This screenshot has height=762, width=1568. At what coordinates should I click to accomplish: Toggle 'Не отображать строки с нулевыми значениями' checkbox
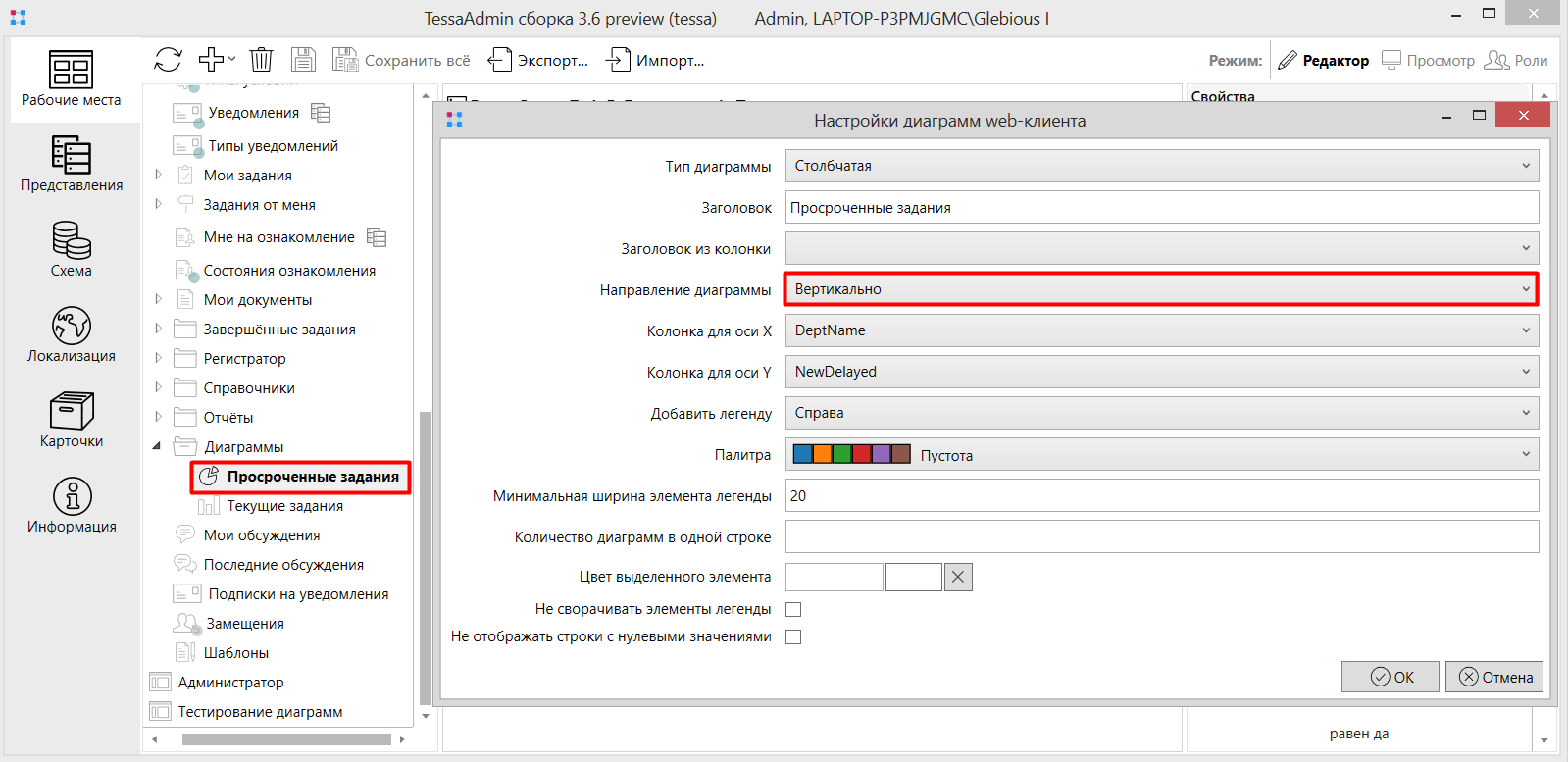pyautogui.click(x=793, y=637)
